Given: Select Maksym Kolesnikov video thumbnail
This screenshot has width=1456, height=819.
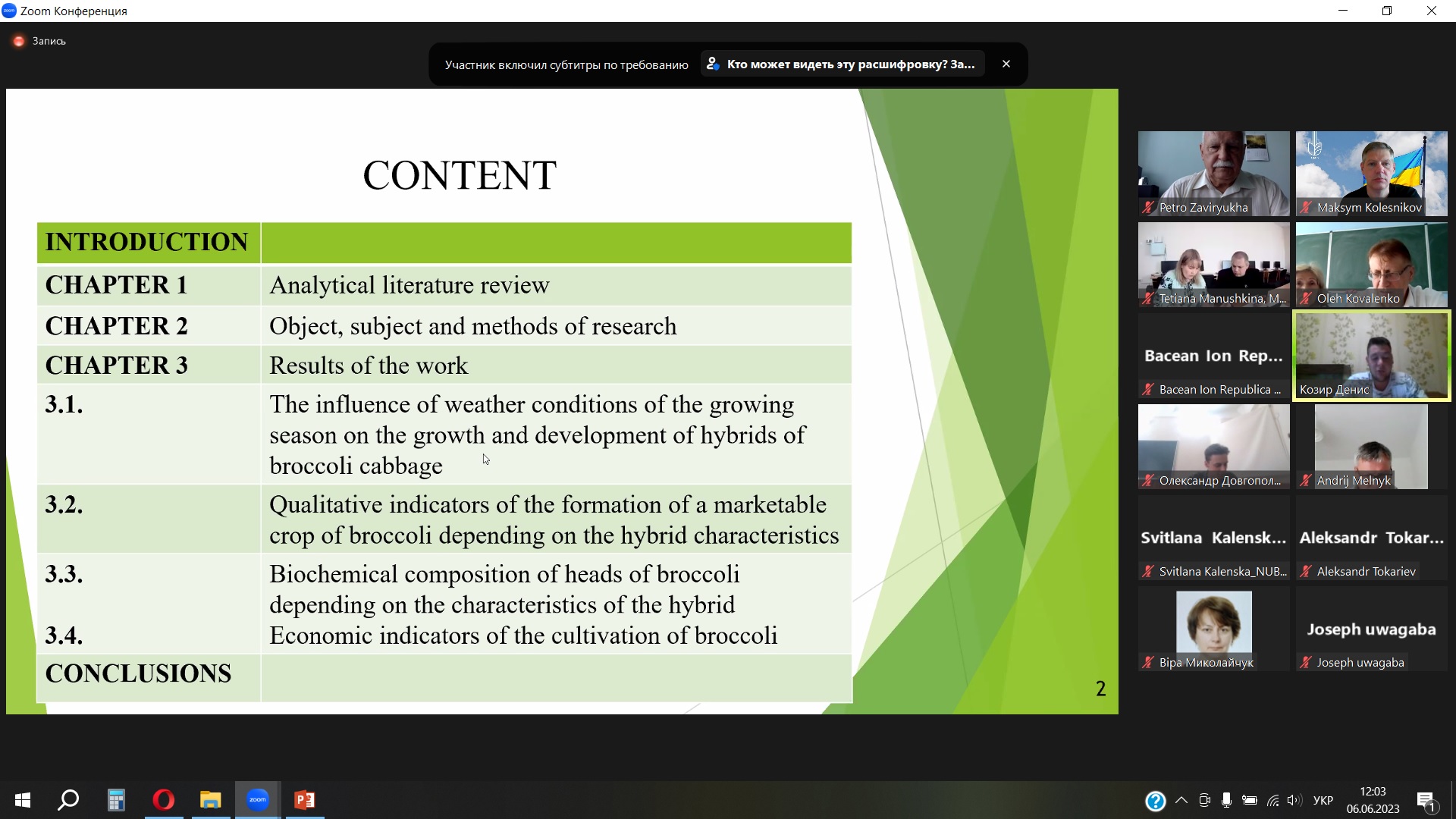Looking at the screenshot, I should [1371, 173].
